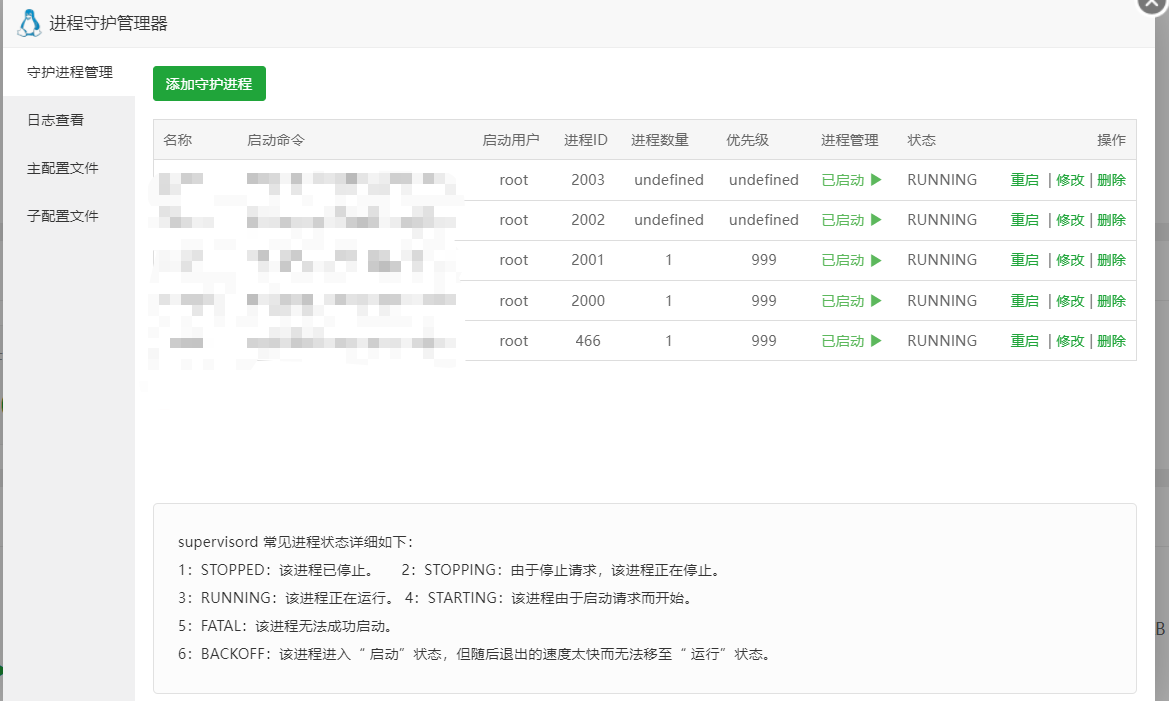Open the 子配置文件 section

coord(63,215)
